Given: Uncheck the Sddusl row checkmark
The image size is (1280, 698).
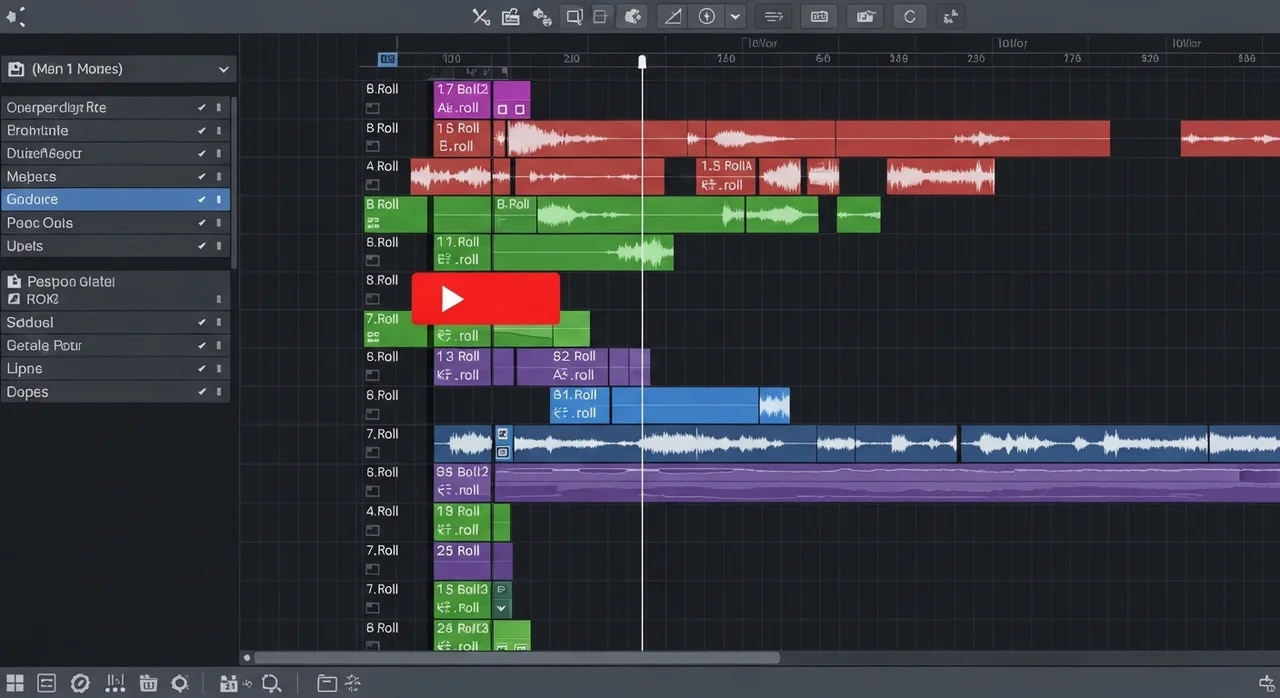Looking at the screenshot, I should (x=203, y=323).
